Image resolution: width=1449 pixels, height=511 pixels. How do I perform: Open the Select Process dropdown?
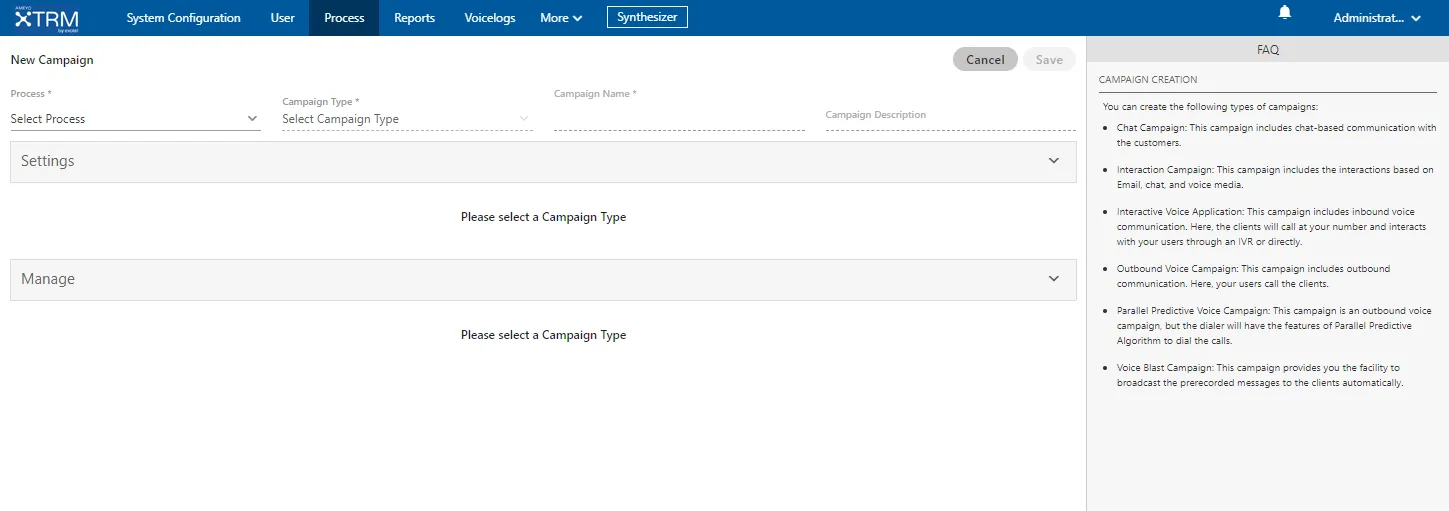click(x=135, y=119)
